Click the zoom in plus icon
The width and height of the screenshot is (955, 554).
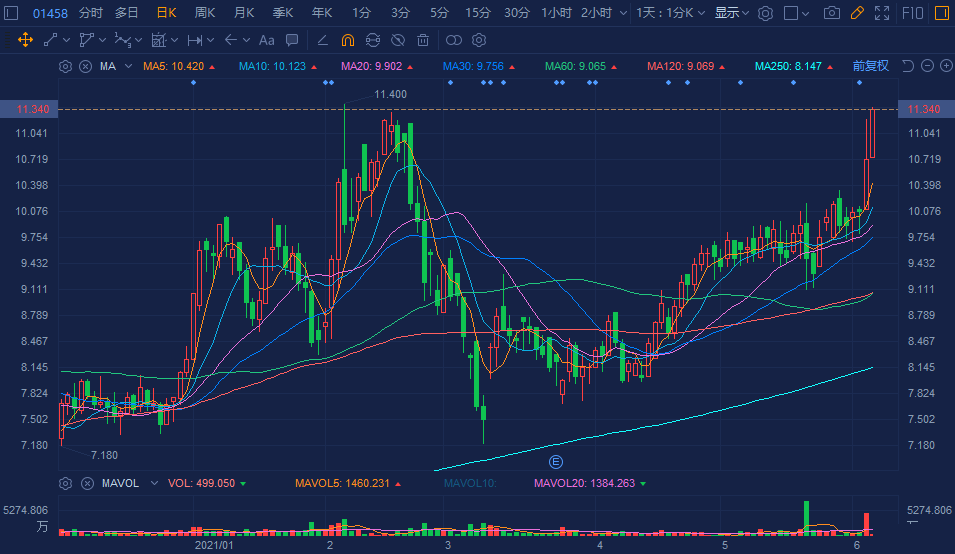click(x=945, y=66)
